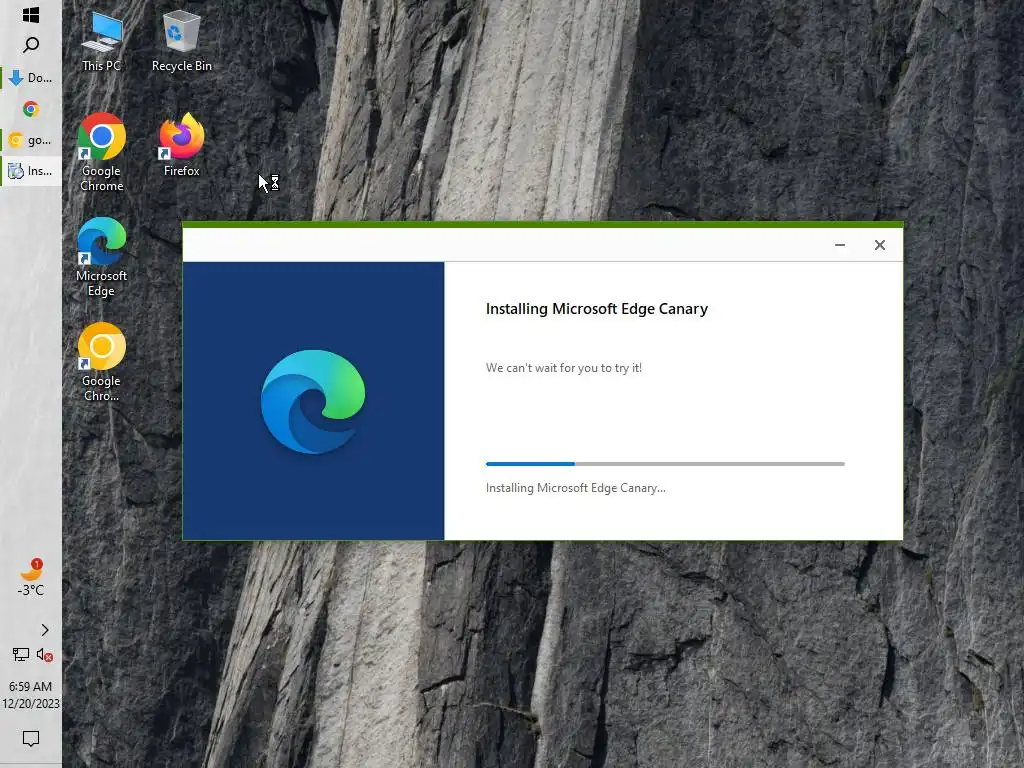The height and width of the screenshot is (768, 1024).
Task: Open the Action Center notifications icon
Action: (31, 739)
